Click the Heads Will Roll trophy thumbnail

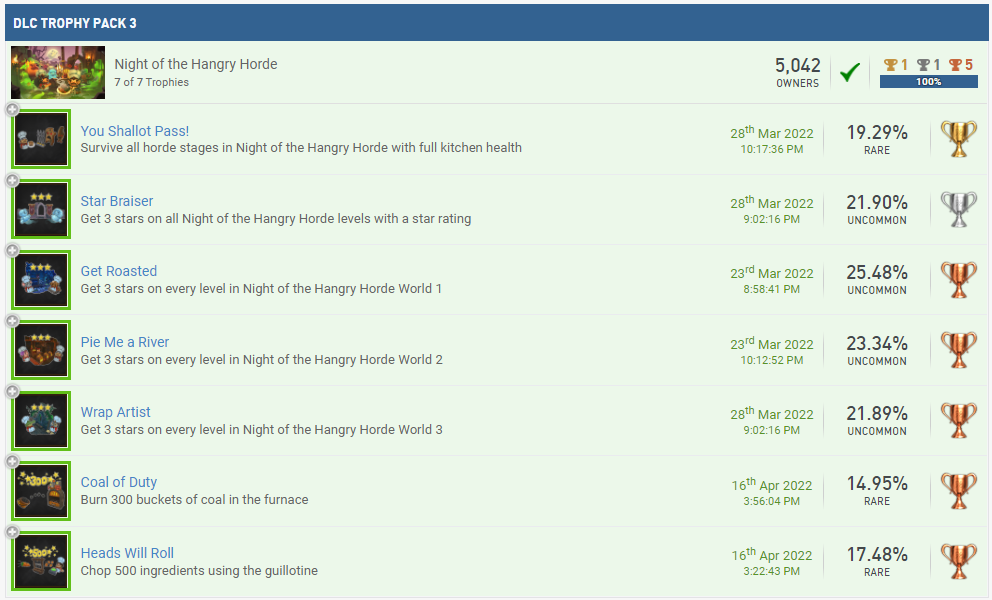click(x=41, y=561)
